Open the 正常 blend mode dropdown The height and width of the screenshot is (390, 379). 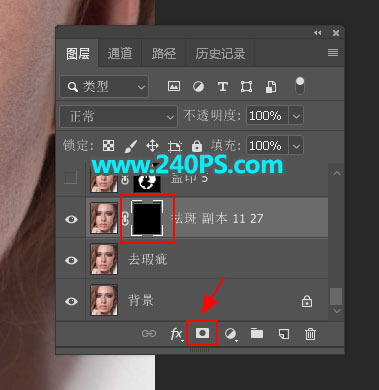click(118, 116)
